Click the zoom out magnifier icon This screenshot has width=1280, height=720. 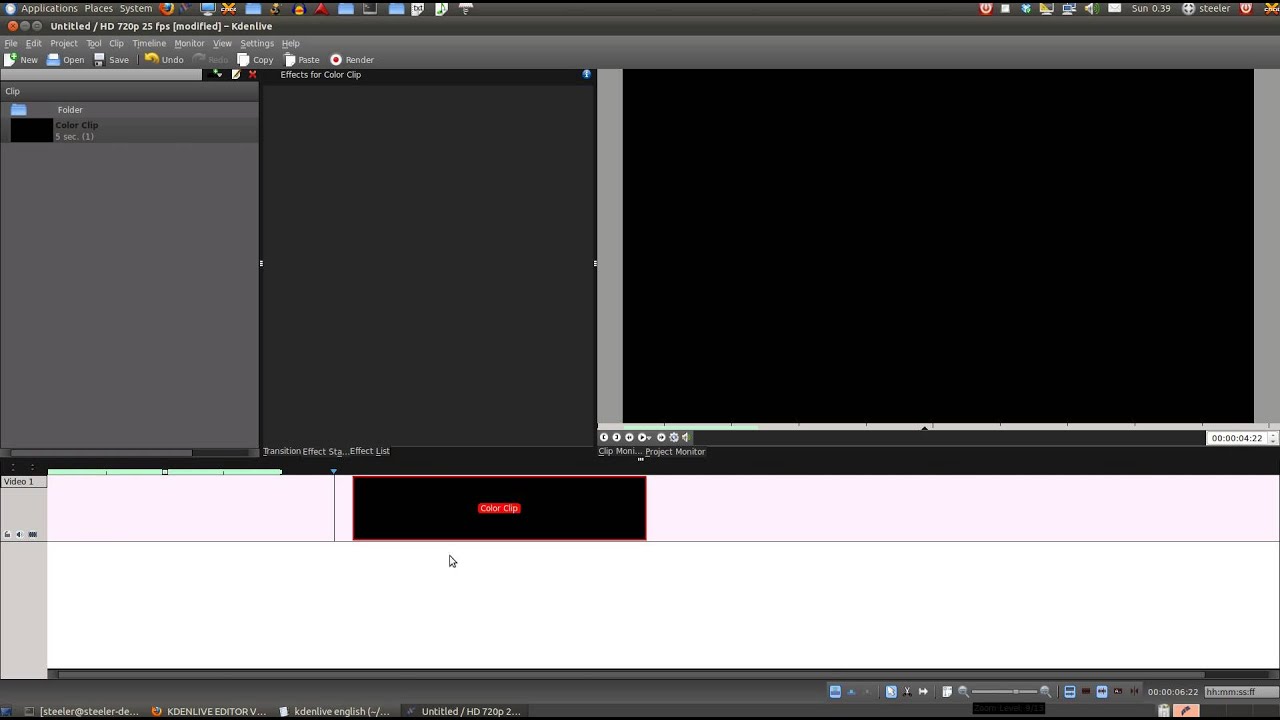(x=964, y=691)
